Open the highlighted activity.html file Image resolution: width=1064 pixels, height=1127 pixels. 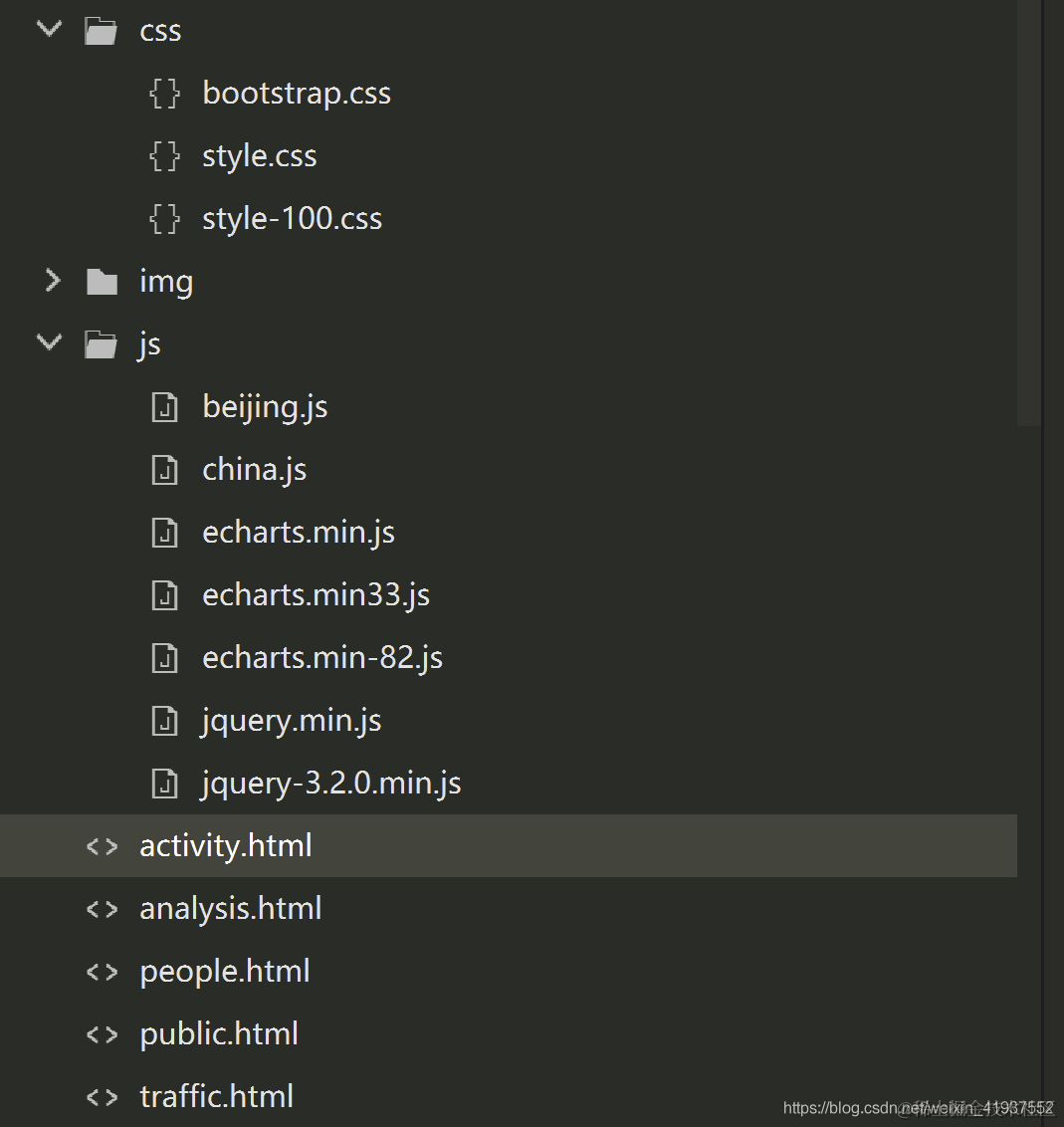coord(226,846)
